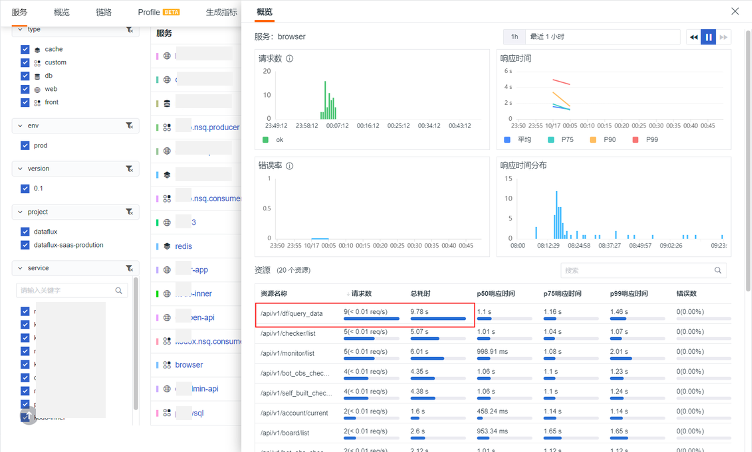
Task: Pause the auto refresh
Action: click(x=708, y=37)
